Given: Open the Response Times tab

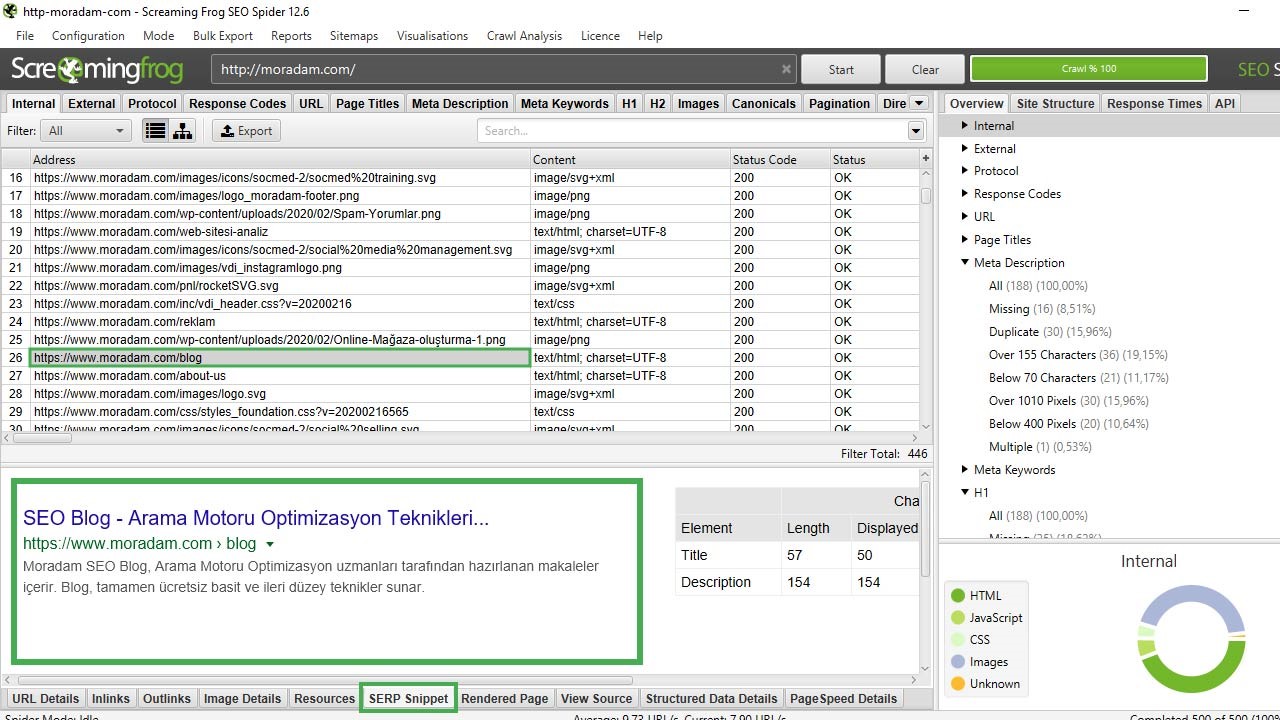Looking at the screenshot, I should click(1154, 103).
